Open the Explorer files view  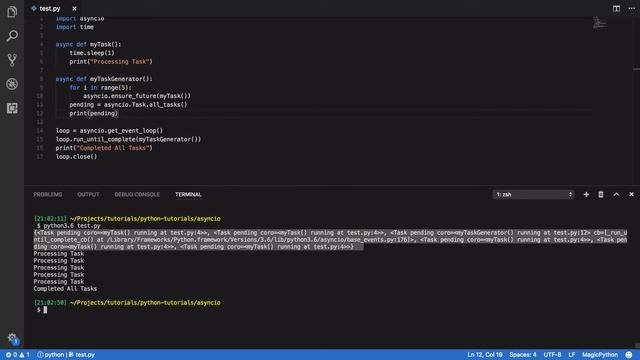coord(12,12)
